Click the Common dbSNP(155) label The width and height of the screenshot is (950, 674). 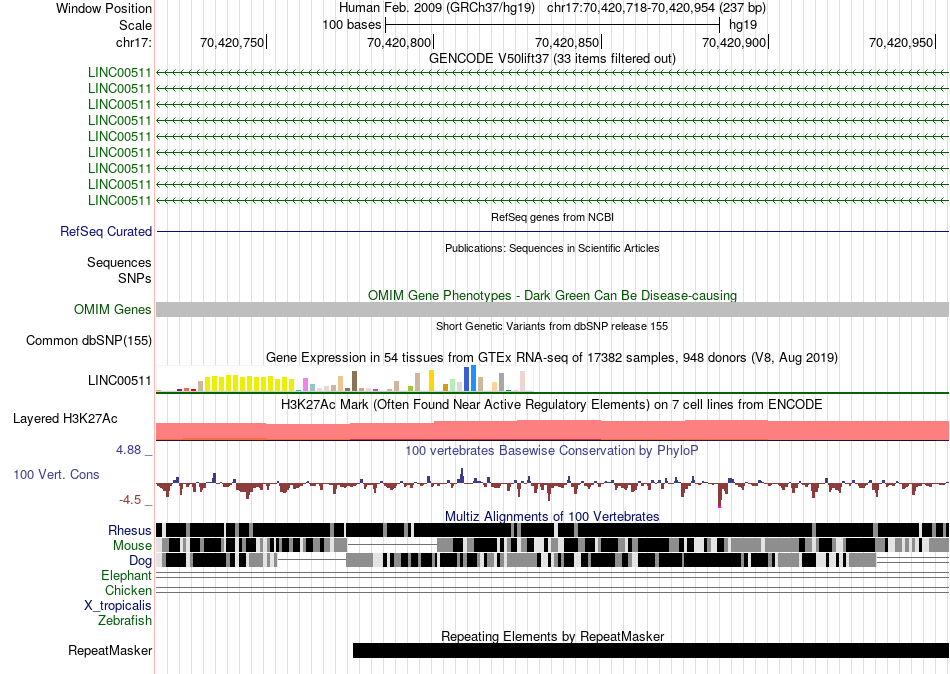(x=88, y=341)
